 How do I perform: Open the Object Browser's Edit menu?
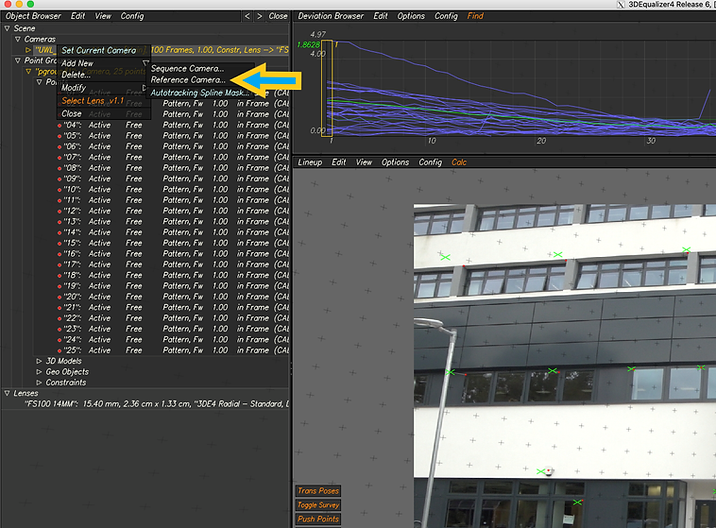pyautogui.click(x=78, y=16)
